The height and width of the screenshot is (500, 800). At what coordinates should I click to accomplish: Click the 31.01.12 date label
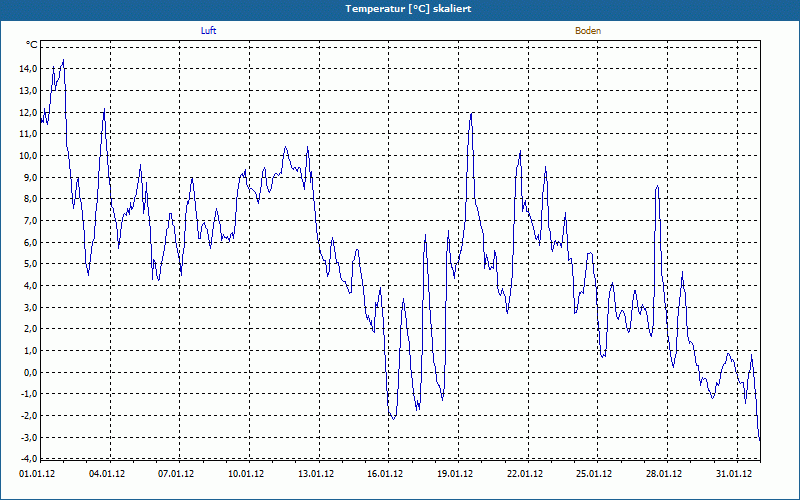pyautogui.click(x=734, y=474)
